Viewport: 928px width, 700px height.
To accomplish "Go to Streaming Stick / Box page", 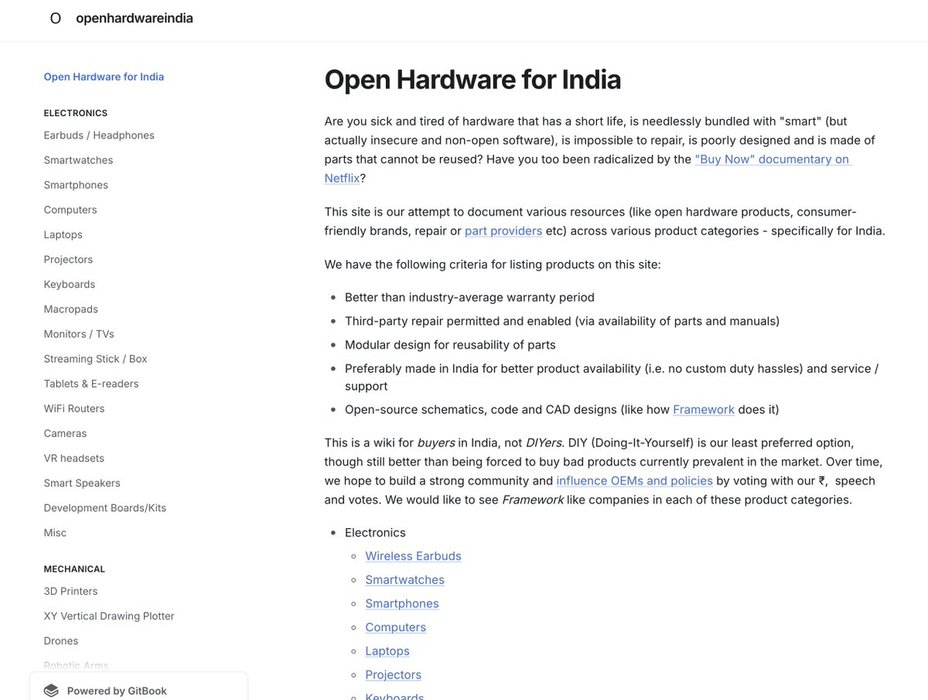I will [95, 359].
